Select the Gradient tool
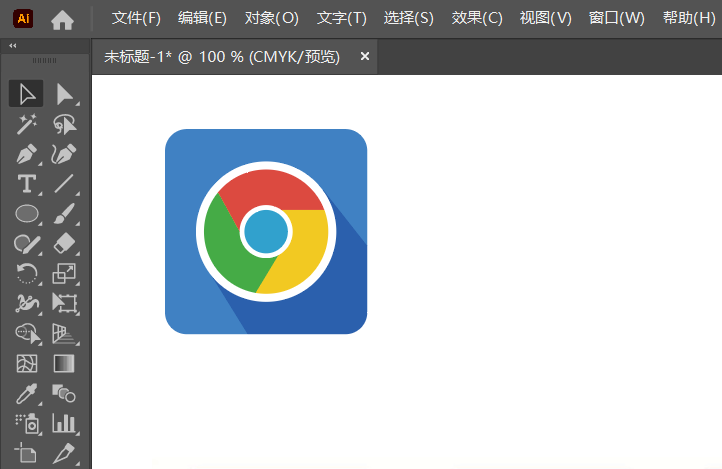The height and width of the screenshot is (469, 722). pos(64,364)
